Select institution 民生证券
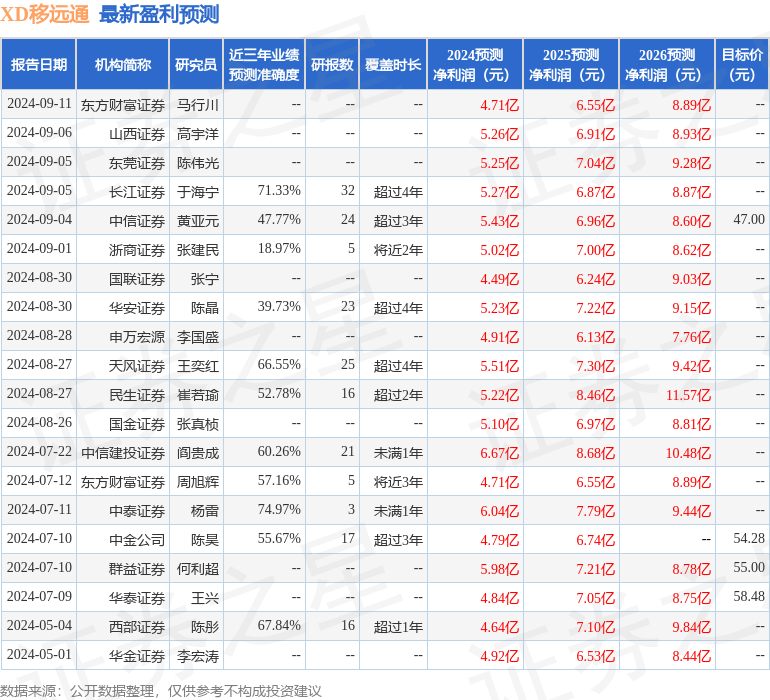 (x=137, y=394)
